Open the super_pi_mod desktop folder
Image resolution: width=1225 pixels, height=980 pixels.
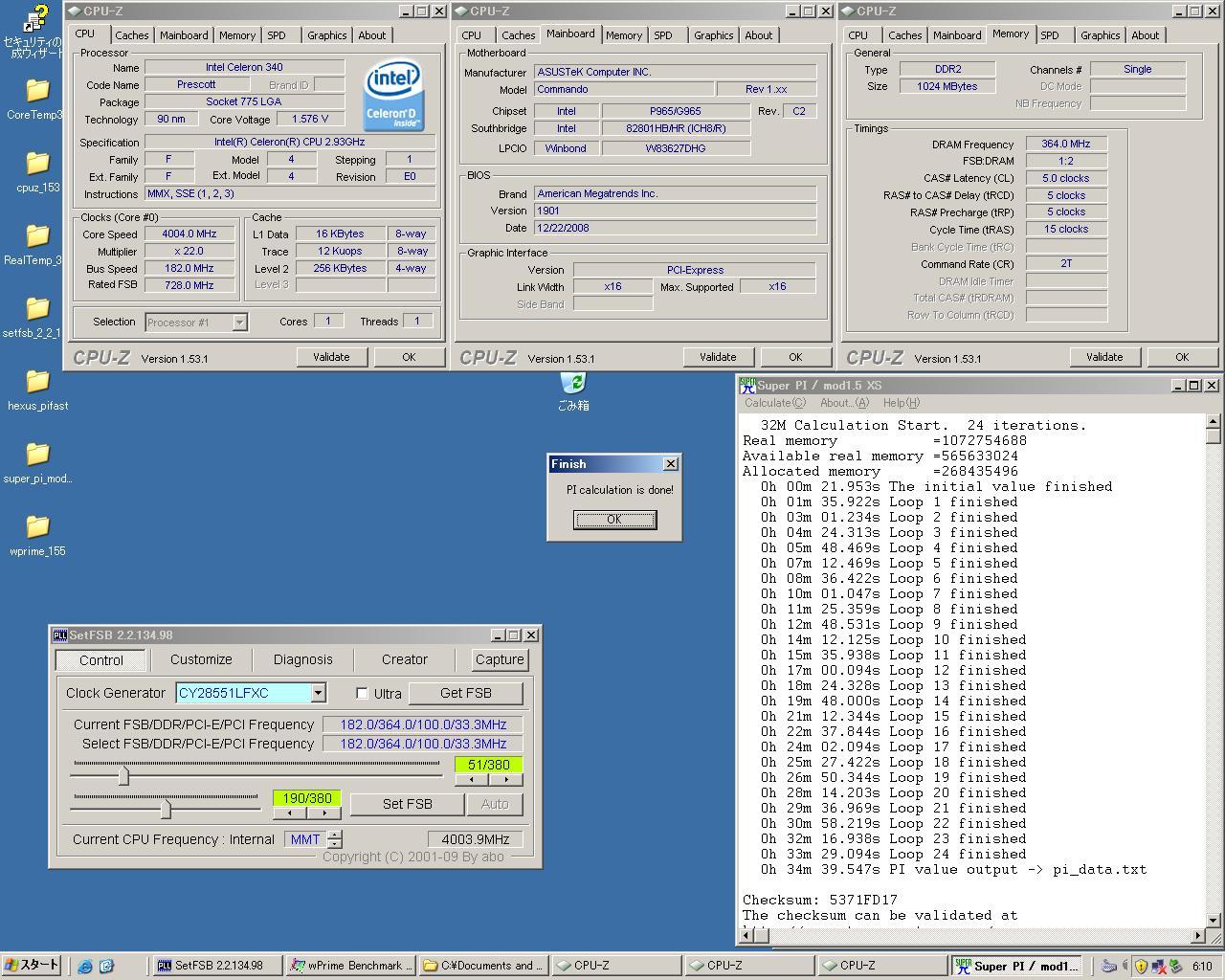tap(37, 455)
